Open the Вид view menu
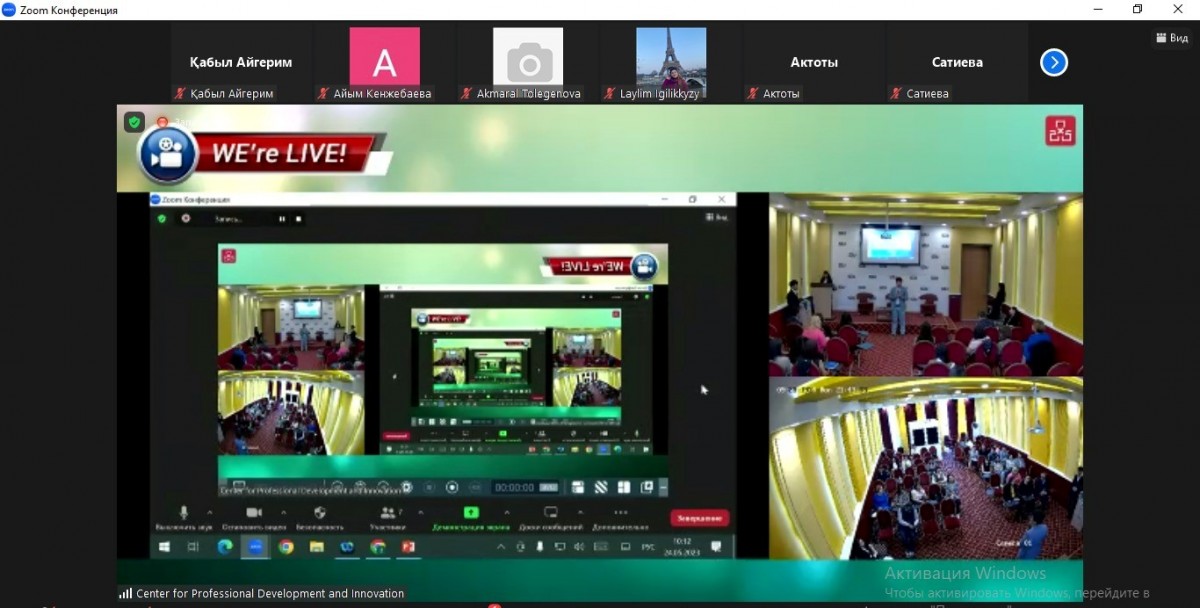 tap(1172, 38)
